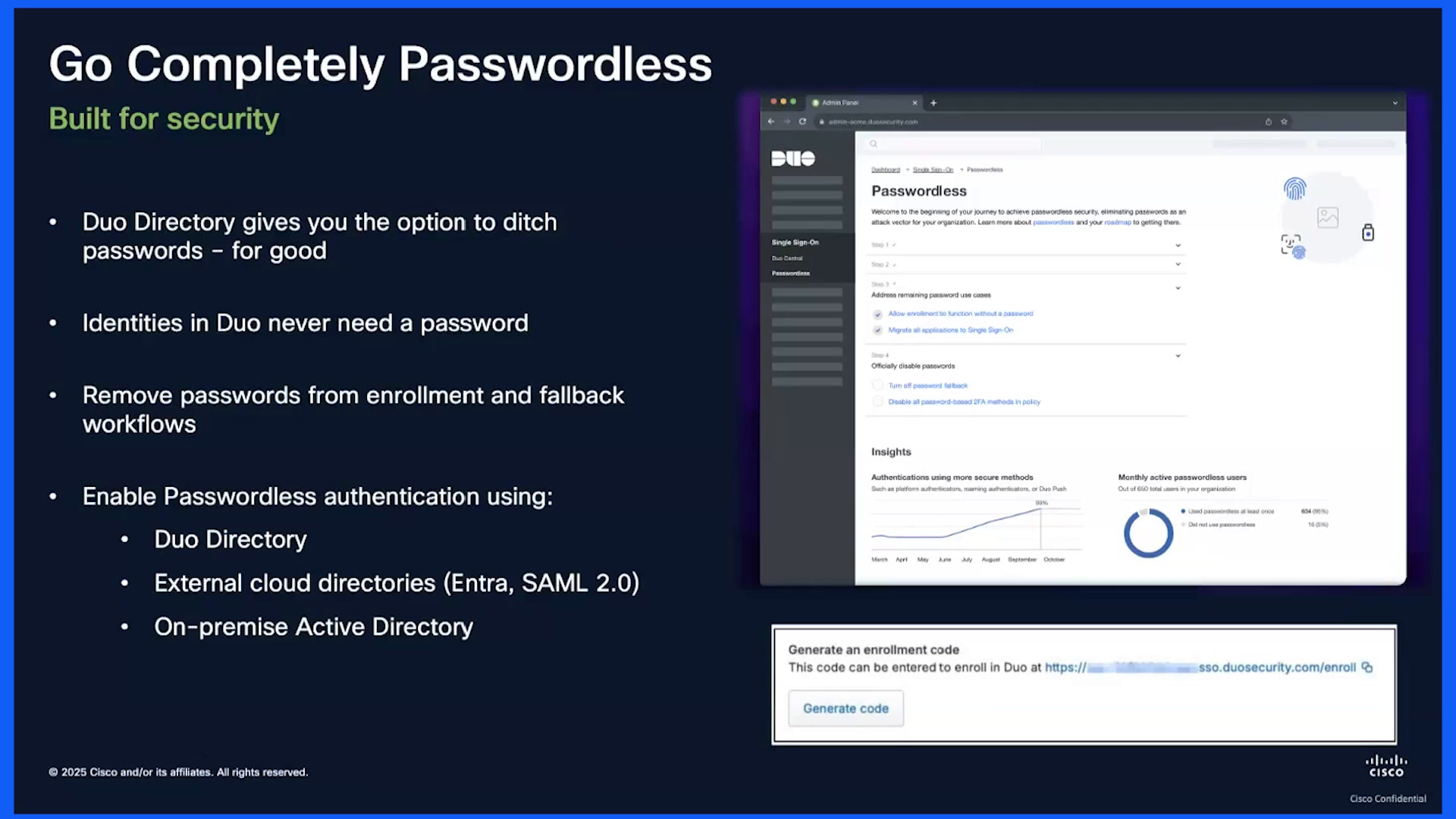This screenshot has height=819, width=1456.
Task: Click the Duo logo in the sidebar
Action: (792, 158)
